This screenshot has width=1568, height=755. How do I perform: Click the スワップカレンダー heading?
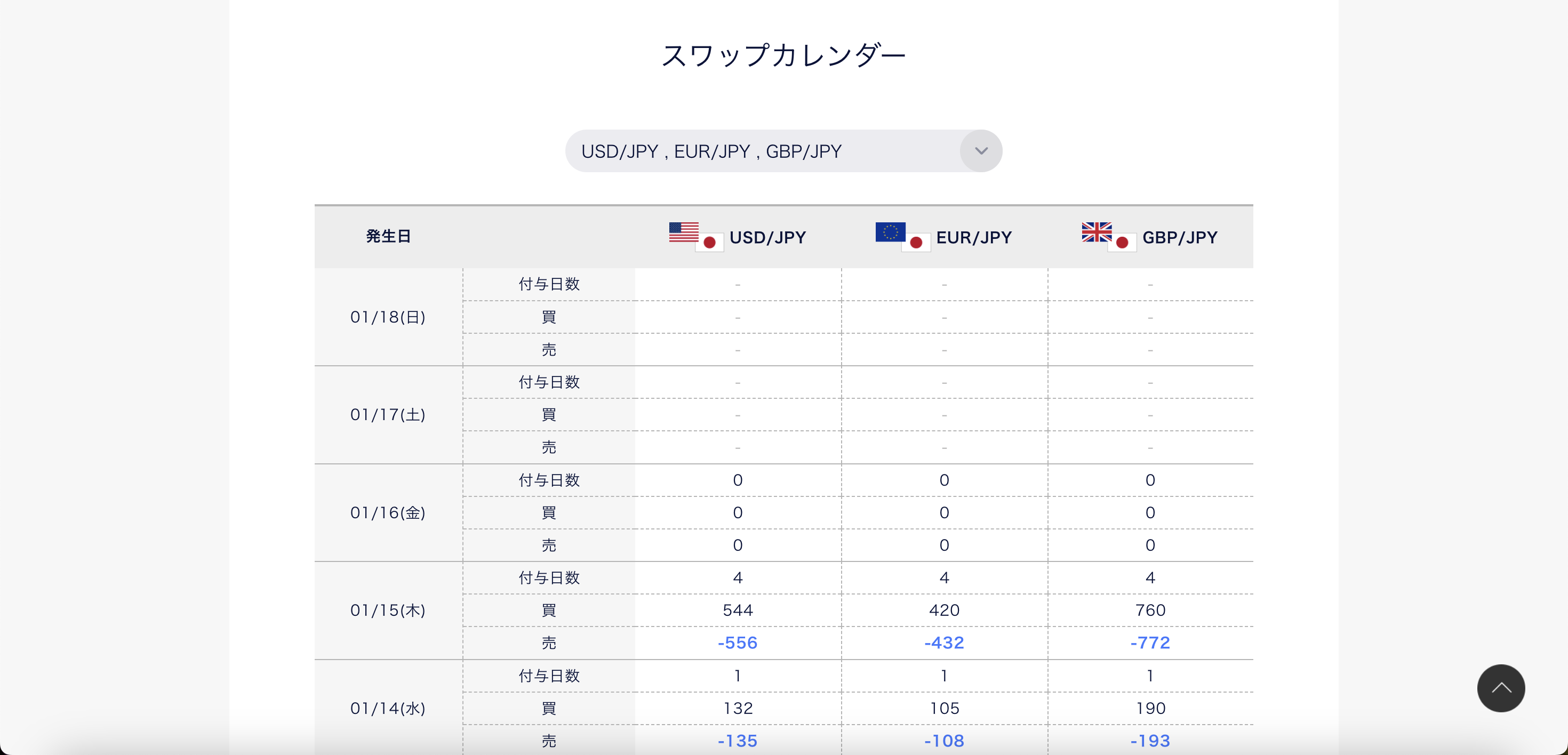coord(783,55)
